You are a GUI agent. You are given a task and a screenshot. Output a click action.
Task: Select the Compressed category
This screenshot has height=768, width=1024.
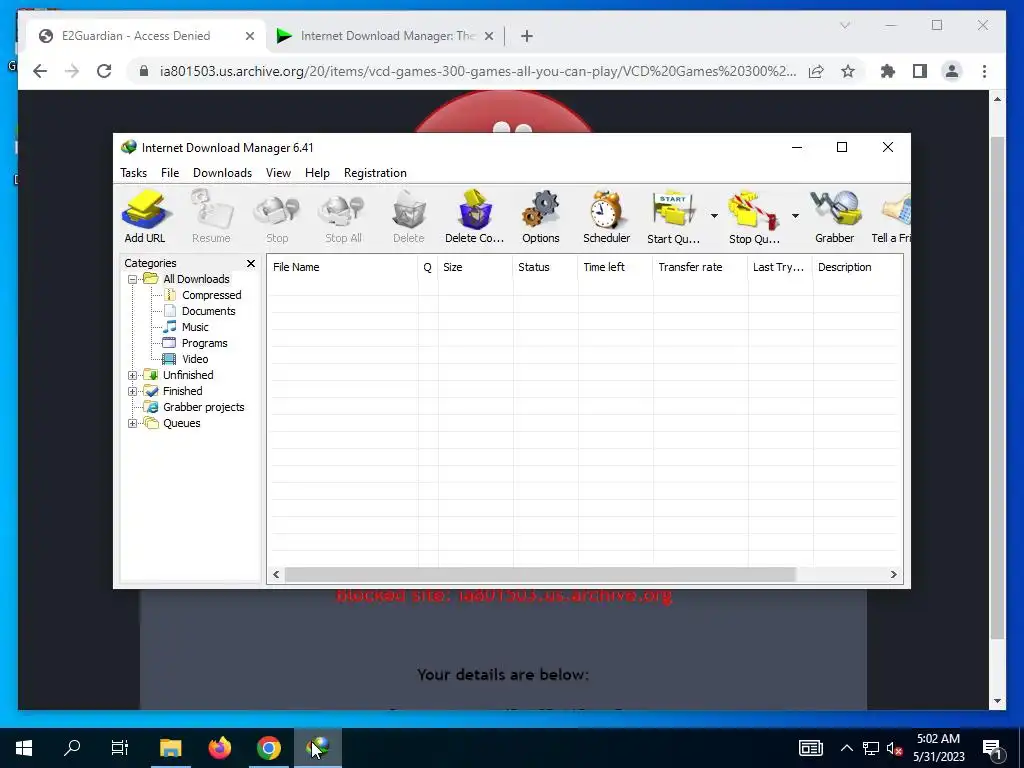pos(212,295)
